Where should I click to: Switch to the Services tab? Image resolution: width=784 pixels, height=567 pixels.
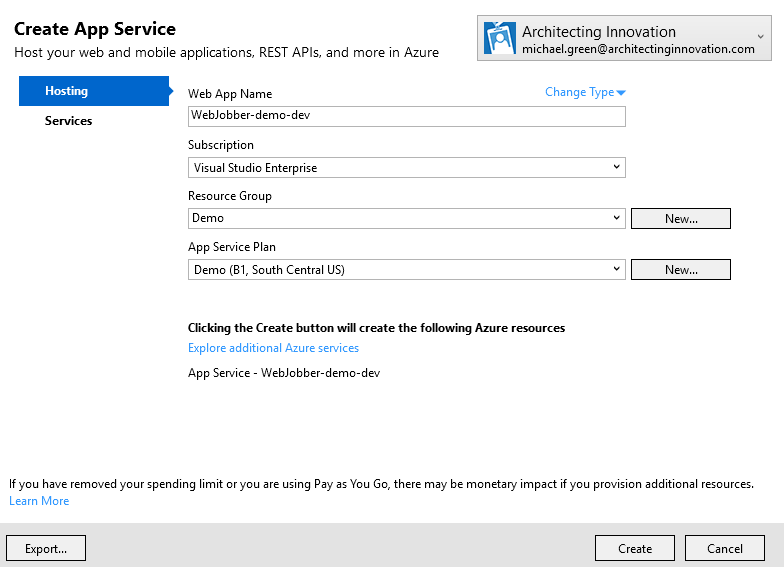[x=68, y=121]
